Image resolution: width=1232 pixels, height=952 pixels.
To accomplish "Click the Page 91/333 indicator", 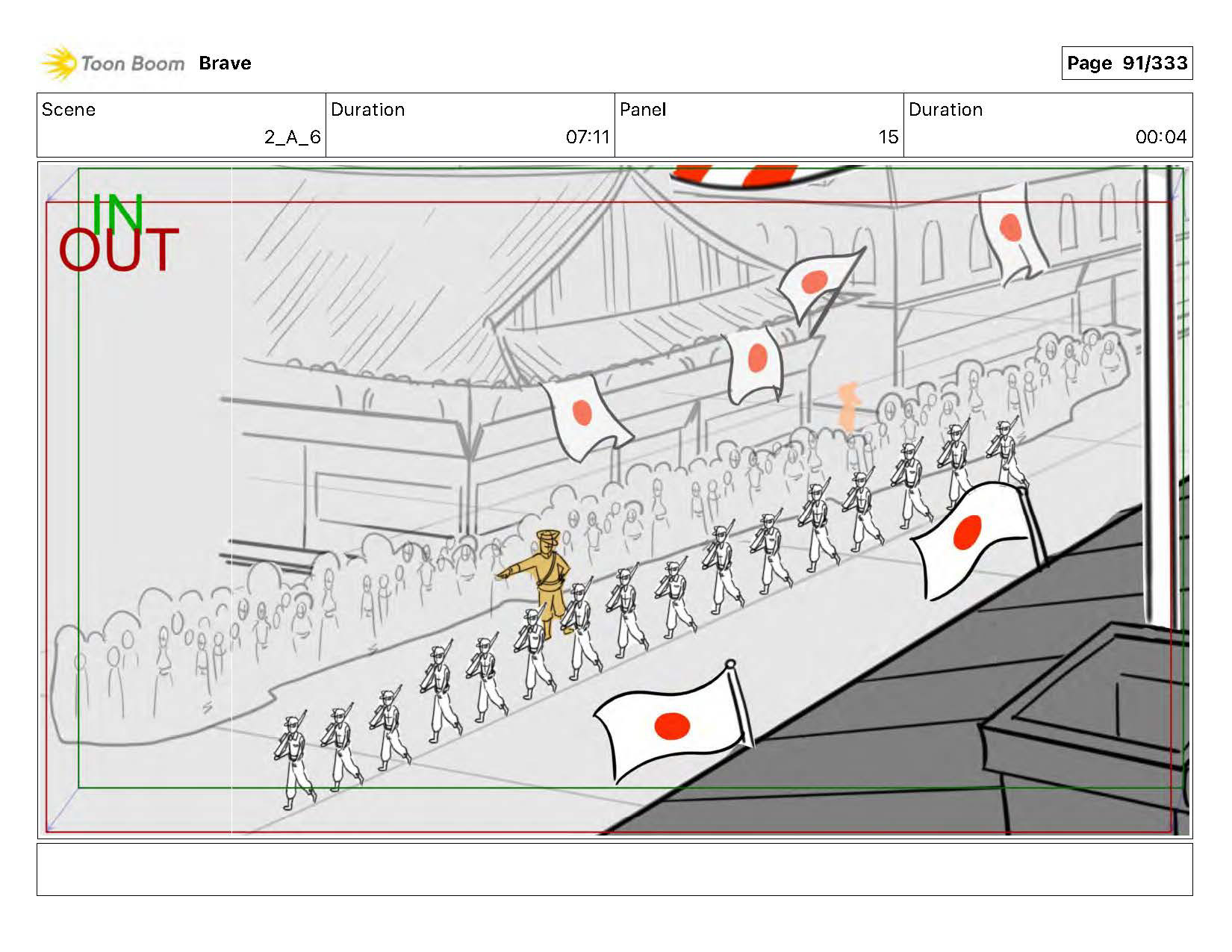I will (x=1127, y=63).
